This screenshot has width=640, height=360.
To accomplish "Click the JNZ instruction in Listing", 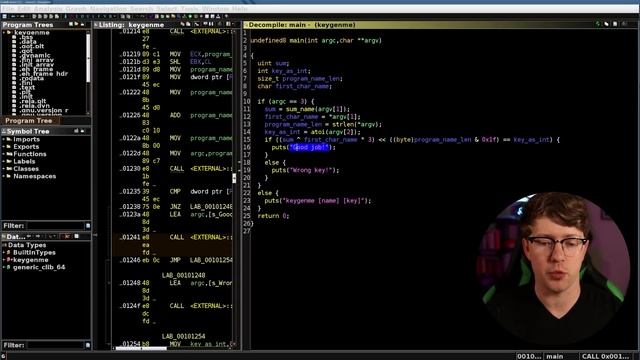I will click(x=175, y=207).
